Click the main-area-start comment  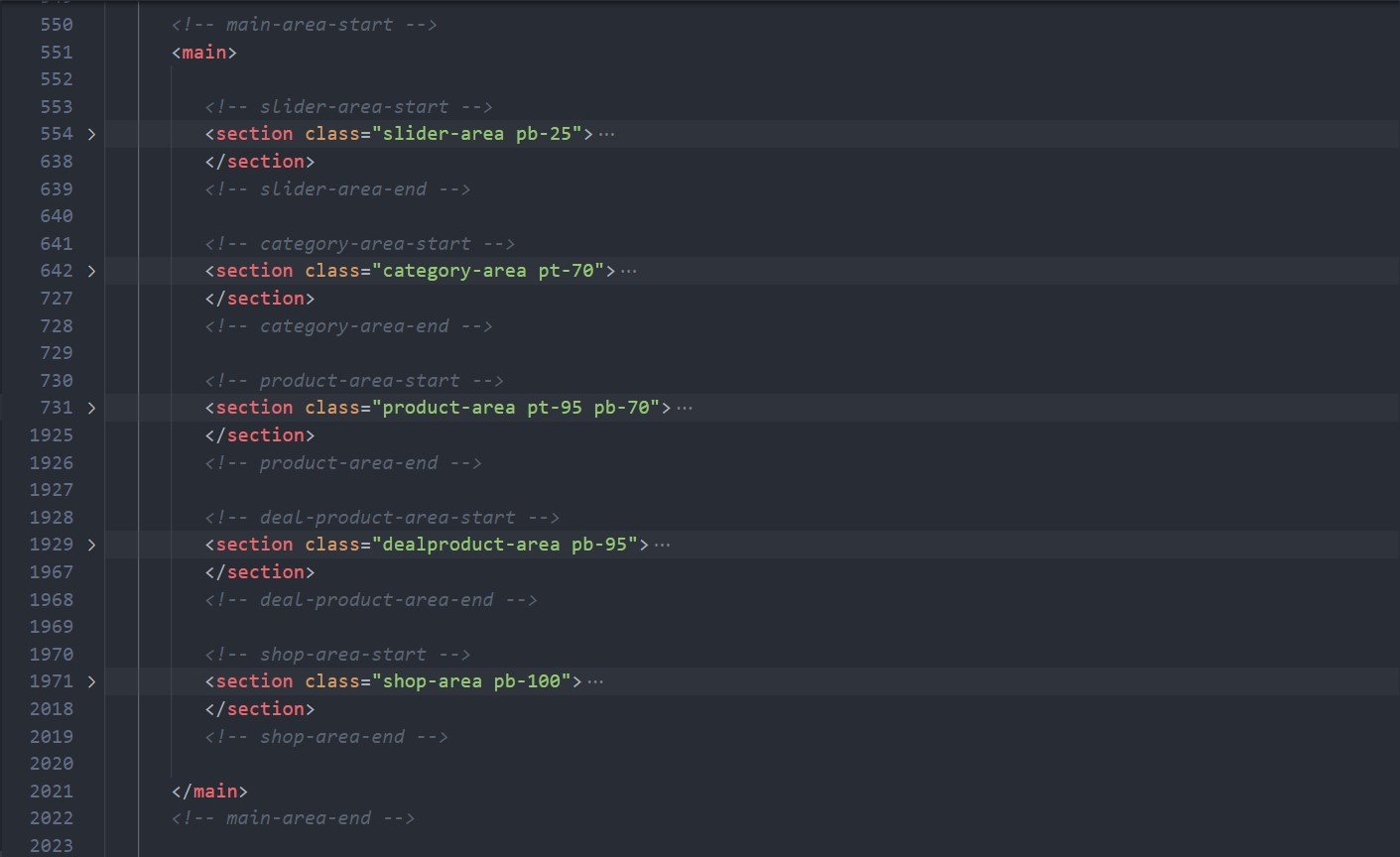click(x=304, y=24)
